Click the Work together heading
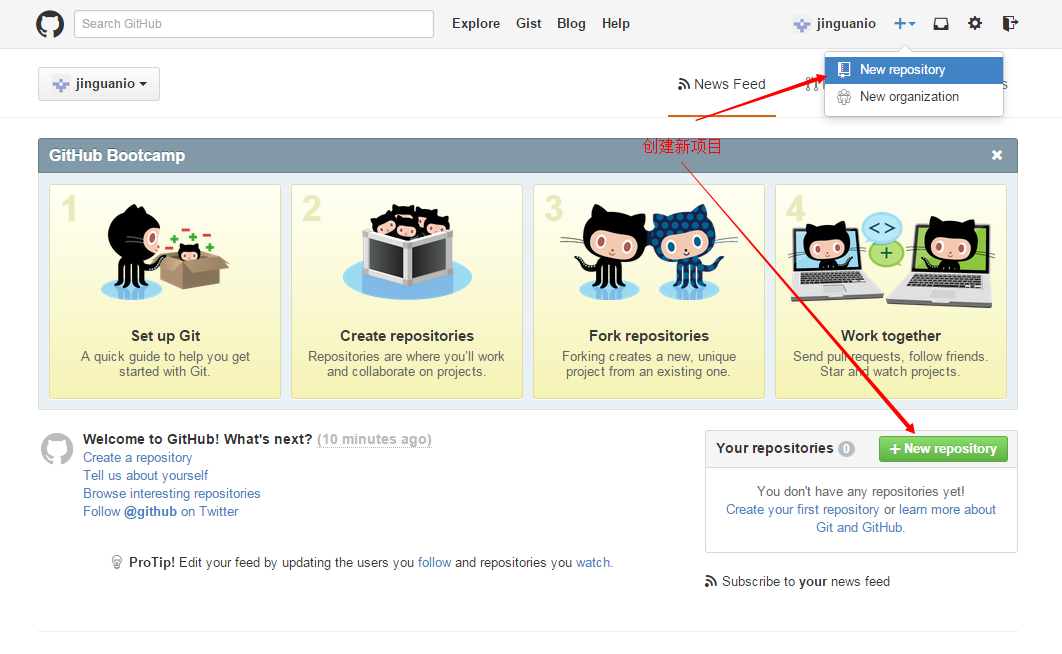This screenshot has width=1062, height=654. tap(891, 336)
